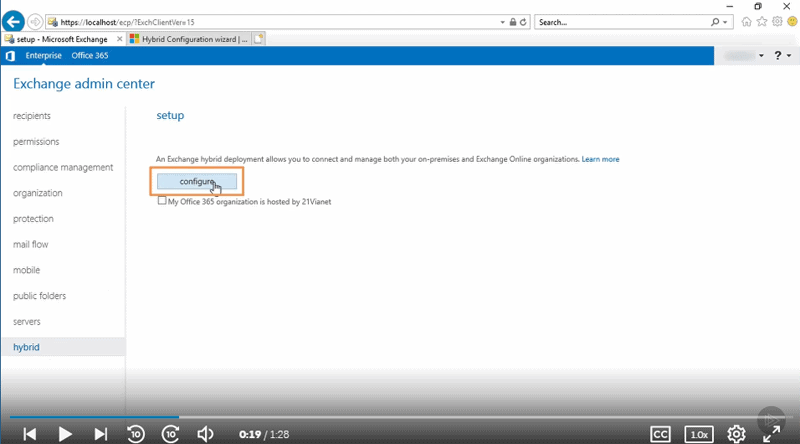Select the Enterprise tab
Viewport: 800px width, 444px height.
pyautogui.click(x=43, y=56)
